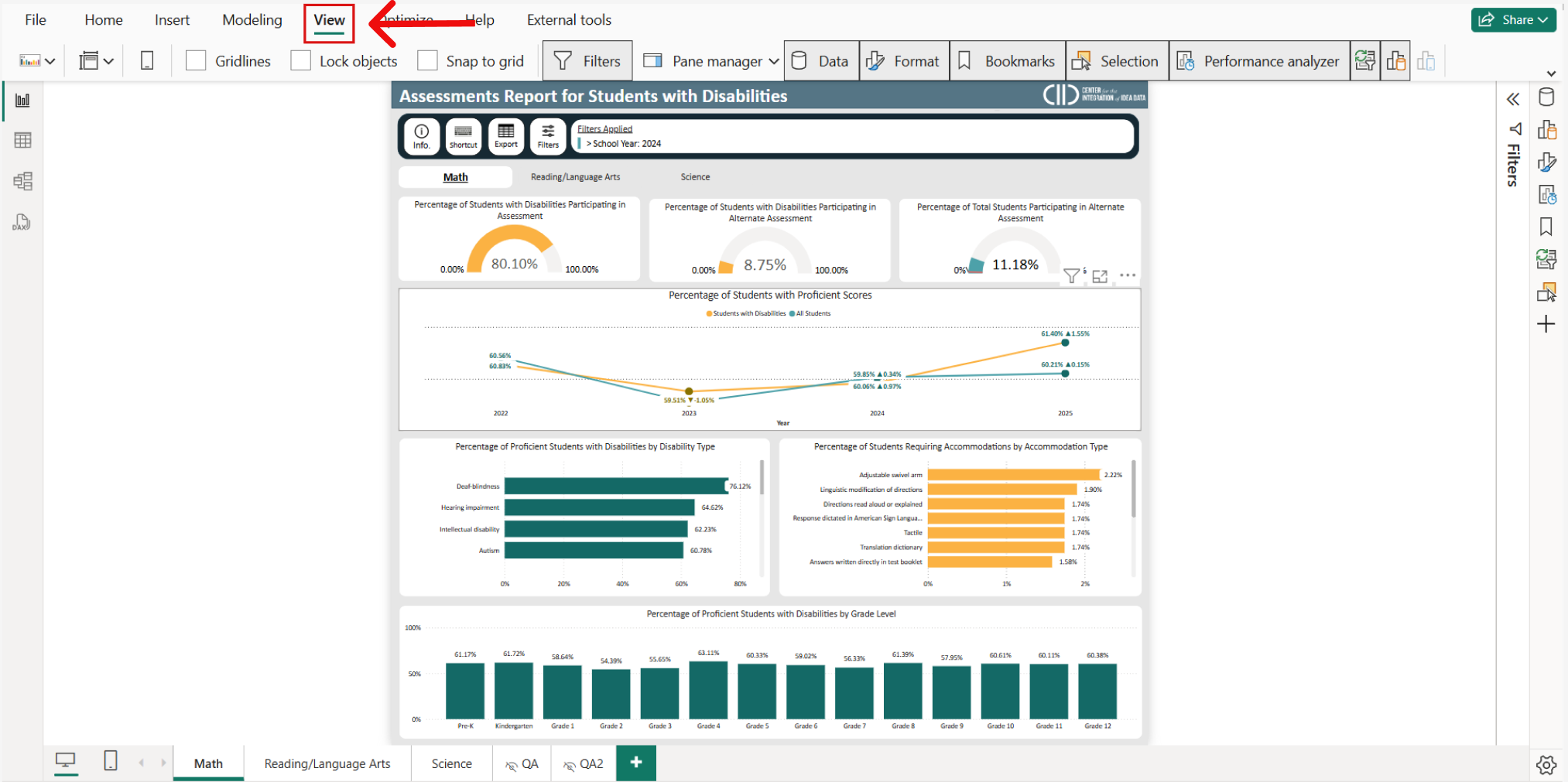Click the focus mode icon on gauge visual

1100,276
